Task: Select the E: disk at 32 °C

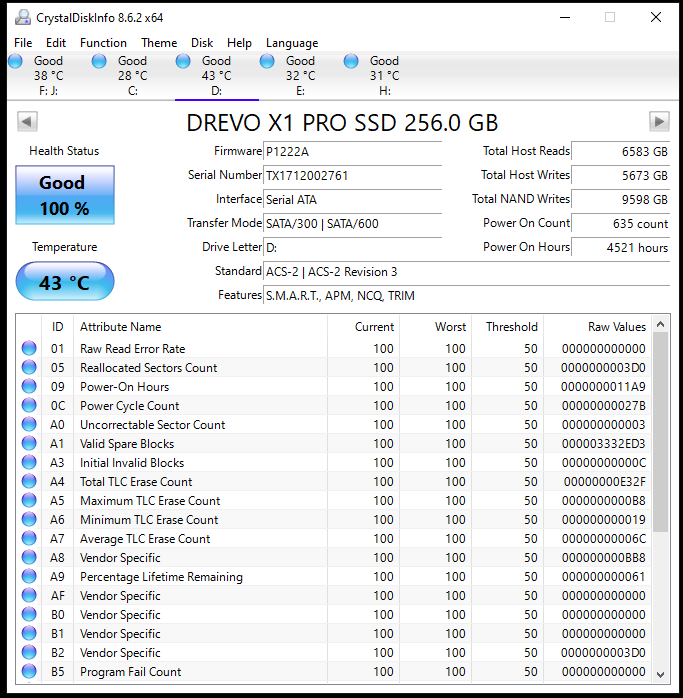Action: [301, 76]
